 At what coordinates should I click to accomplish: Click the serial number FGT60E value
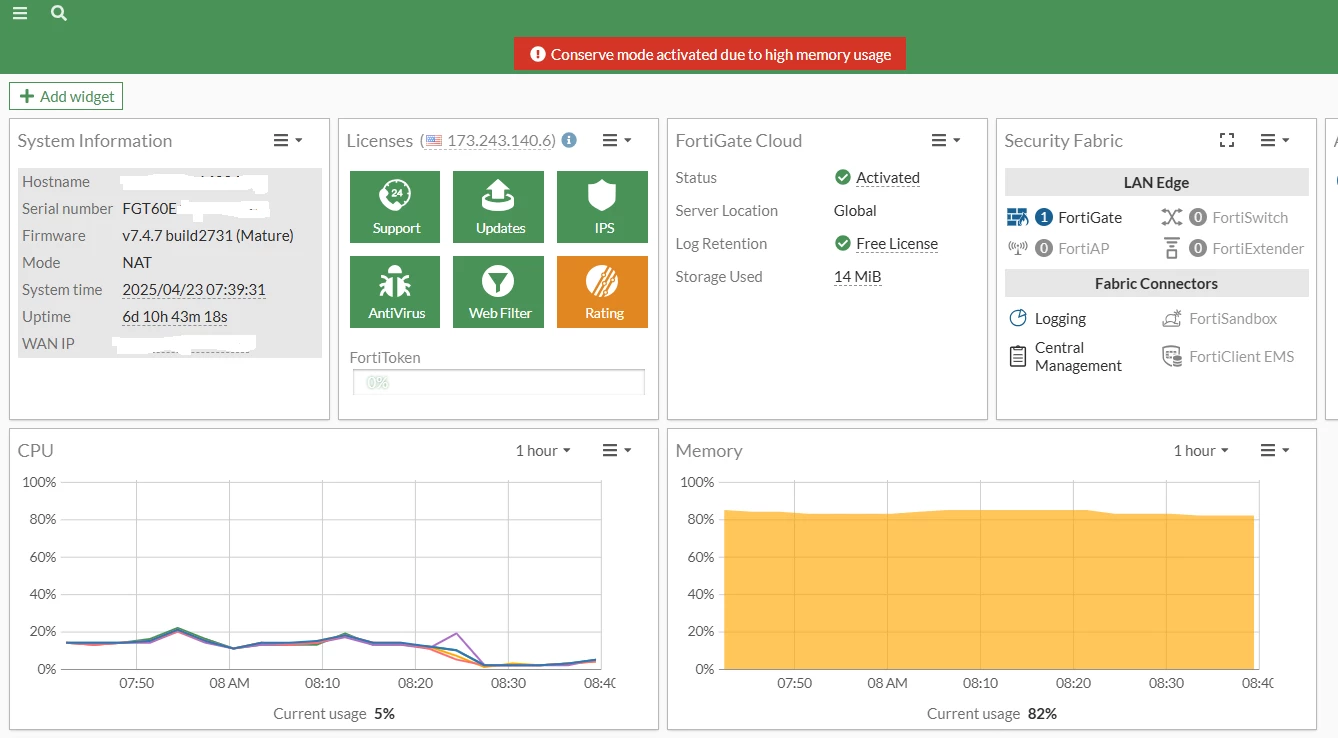tap(150, 209)
